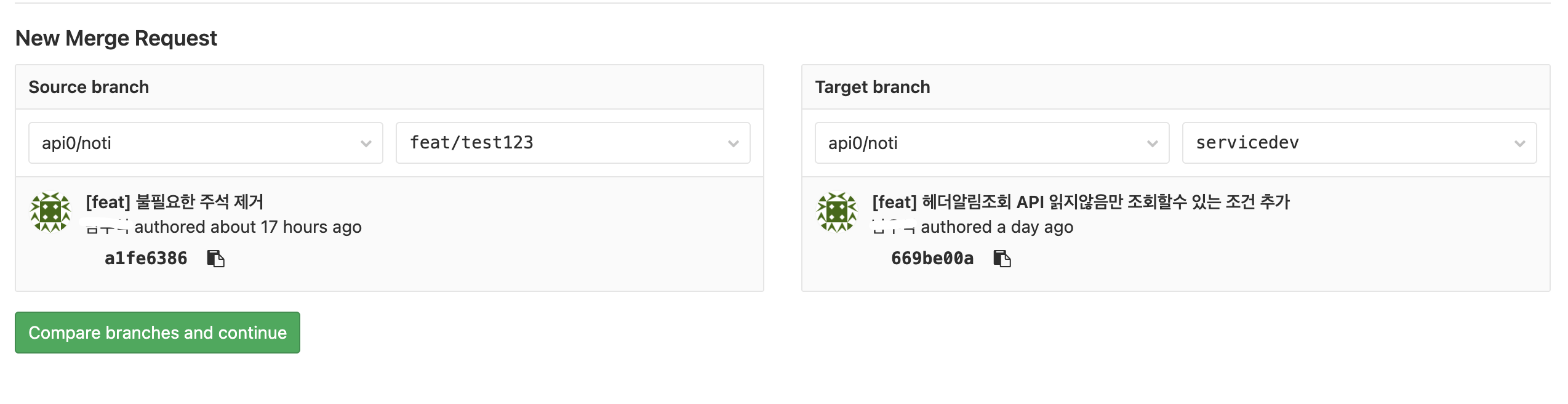This screenshot has height=404, width=1568.
Task: Open the target project api0/noti dropdown
Action: click(991, 143)
